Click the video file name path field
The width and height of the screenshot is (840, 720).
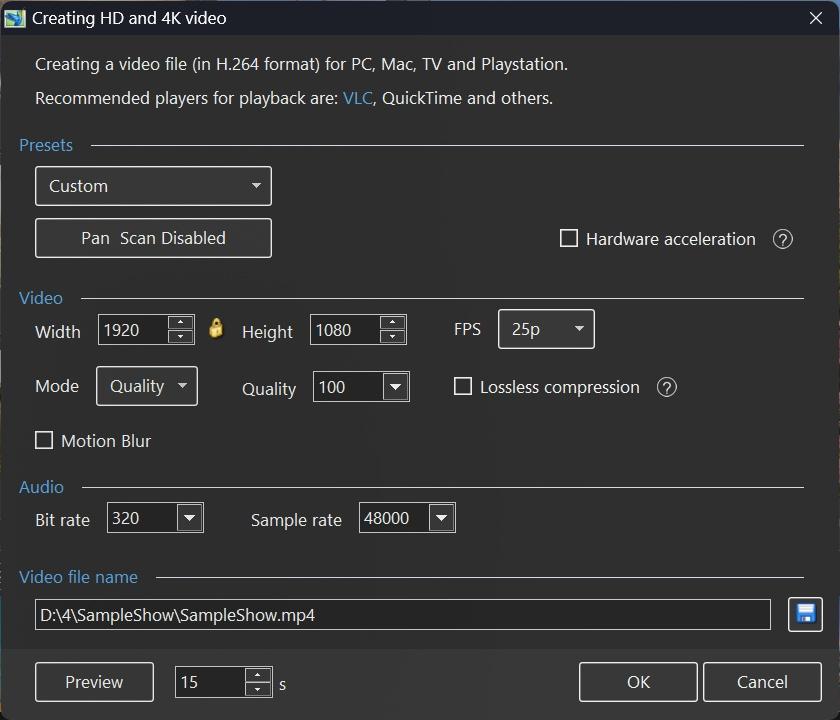tap(402, 615)
